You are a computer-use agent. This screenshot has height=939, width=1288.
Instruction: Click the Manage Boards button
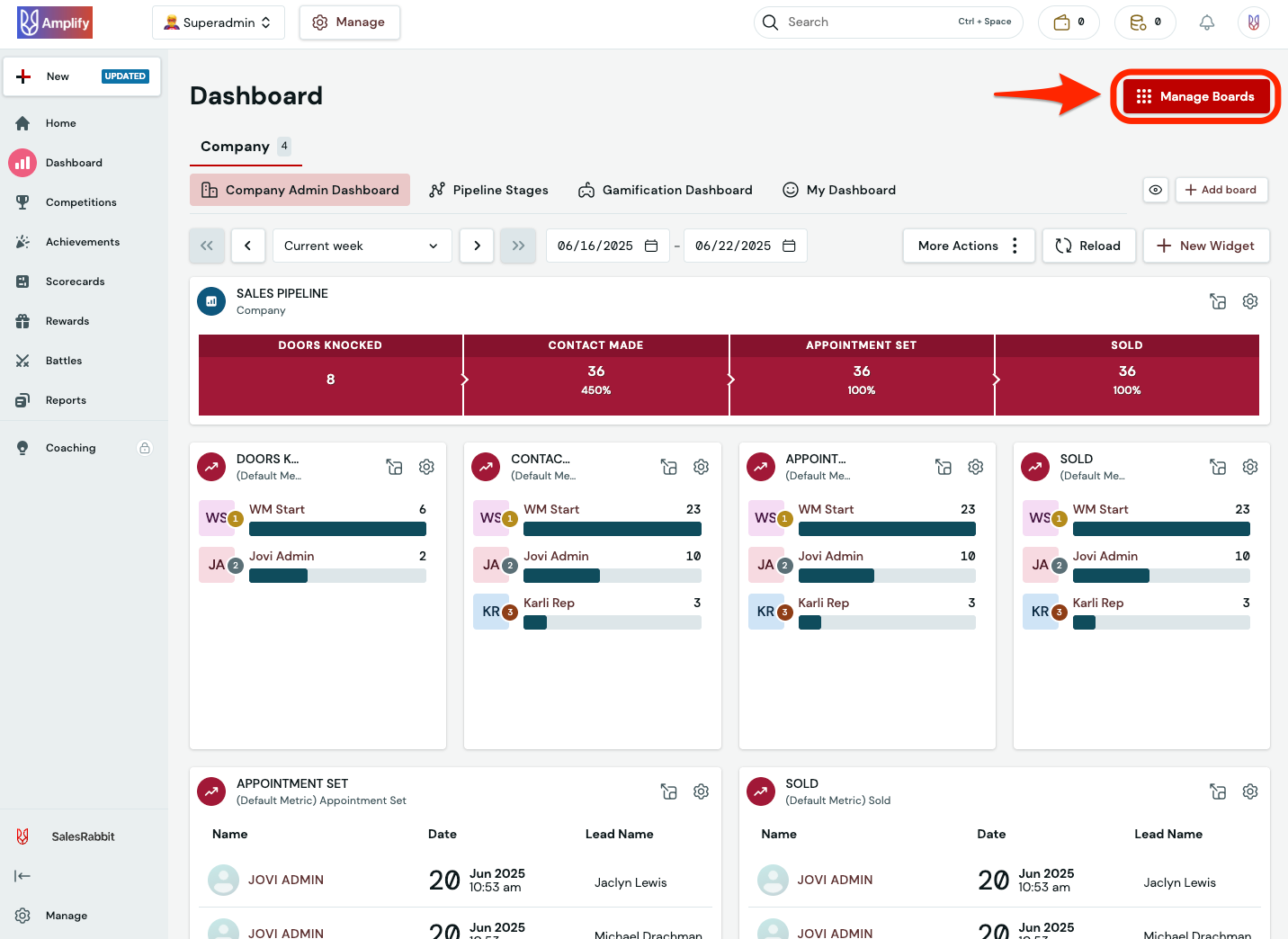click(x=1195, y=96)
